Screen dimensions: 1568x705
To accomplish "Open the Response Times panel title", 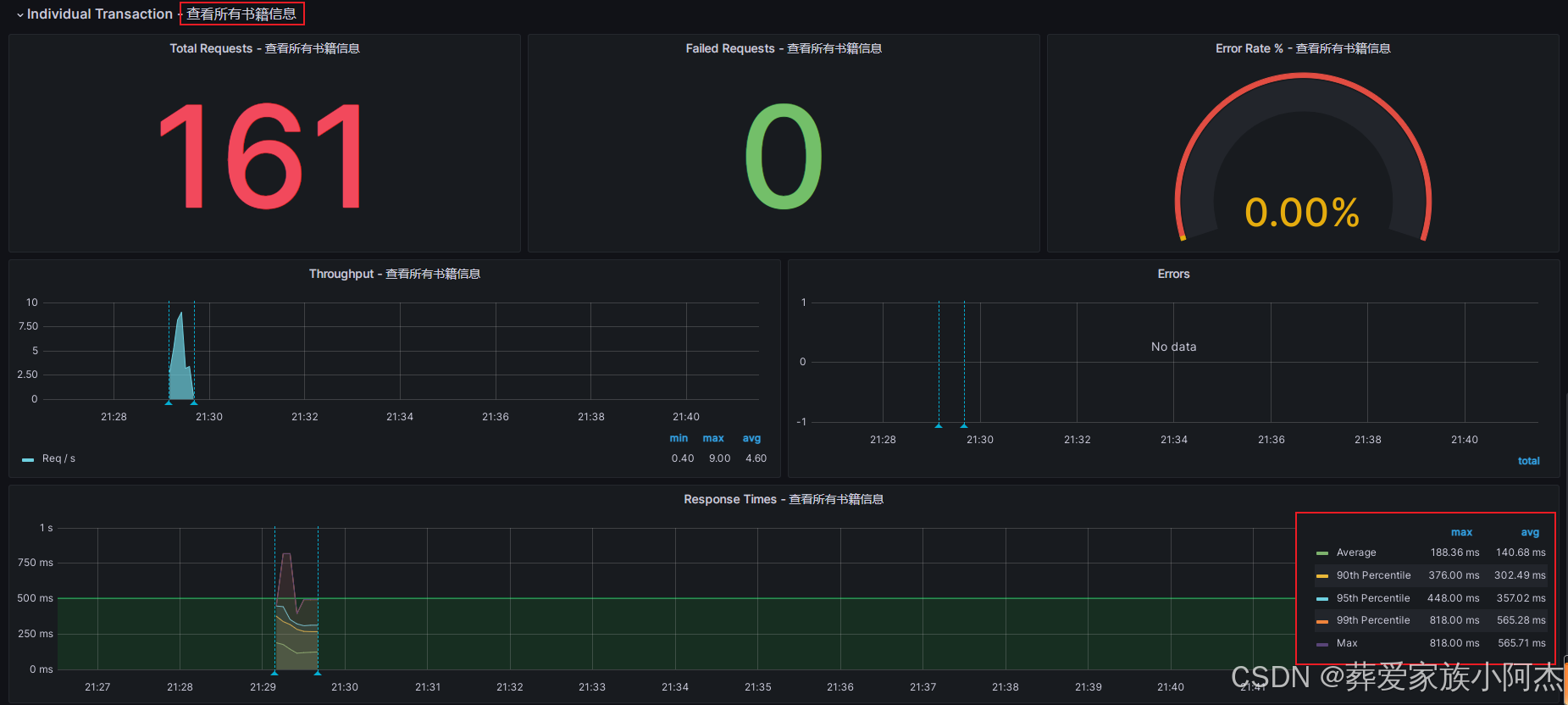I will tap(784, 500).
